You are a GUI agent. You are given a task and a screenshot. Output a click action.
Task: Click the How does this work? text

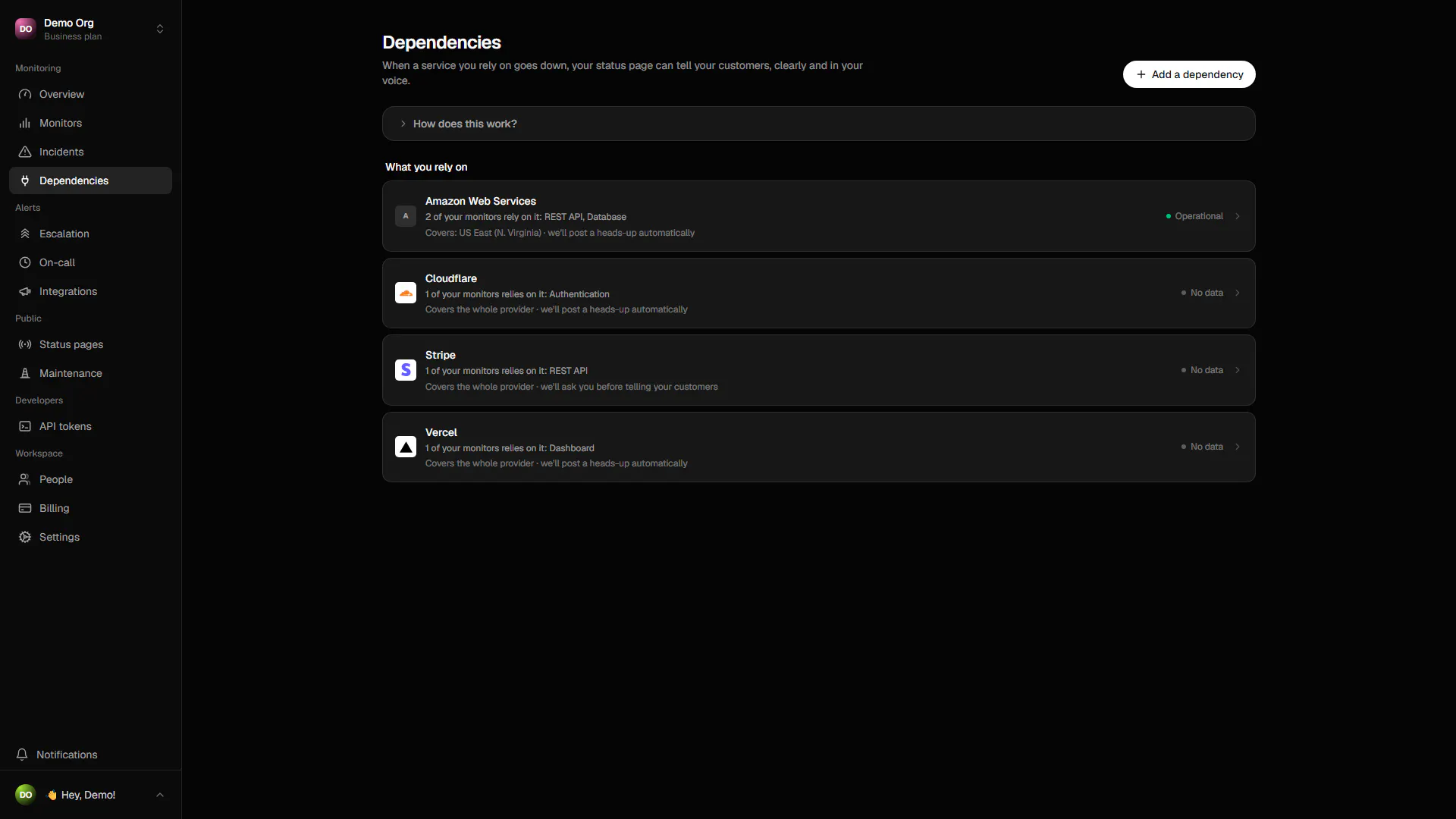465,124
